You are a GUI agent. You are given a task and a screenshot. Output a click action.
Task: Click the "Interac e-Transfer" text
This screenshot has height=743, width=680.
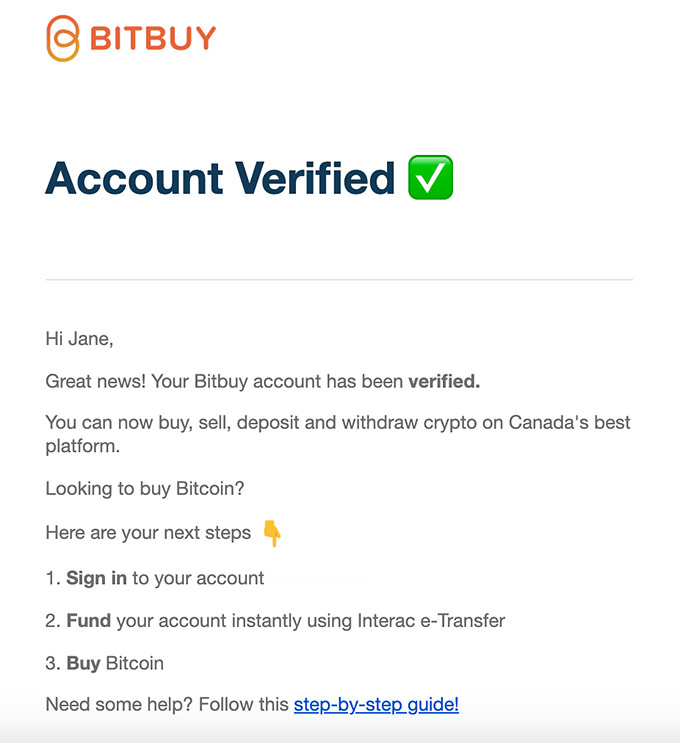tap(431, 621)
